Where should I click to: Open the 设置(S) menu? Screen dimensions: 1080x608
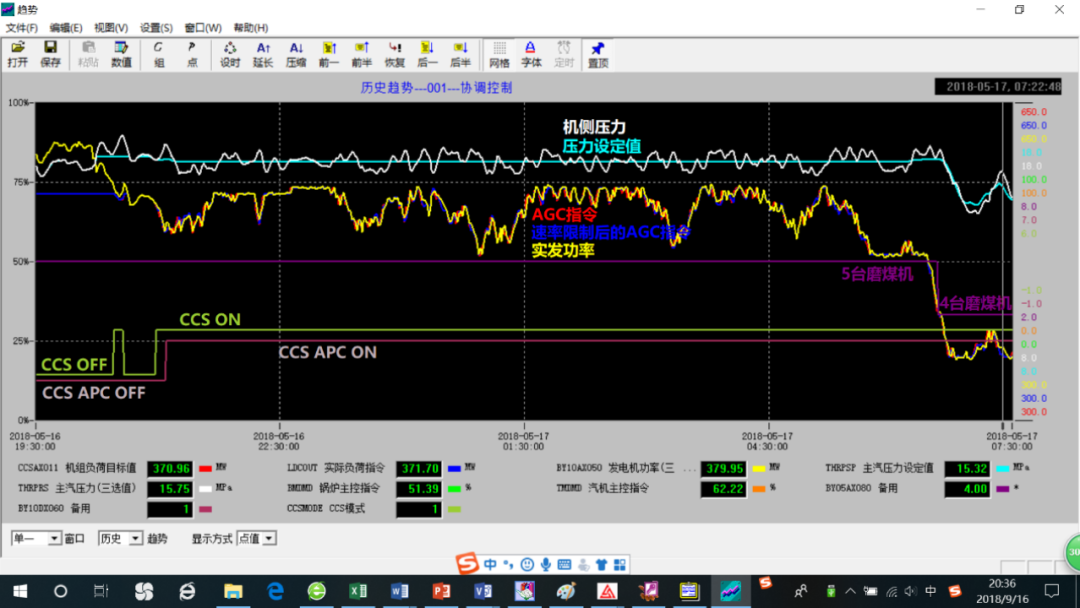(156, 28)
